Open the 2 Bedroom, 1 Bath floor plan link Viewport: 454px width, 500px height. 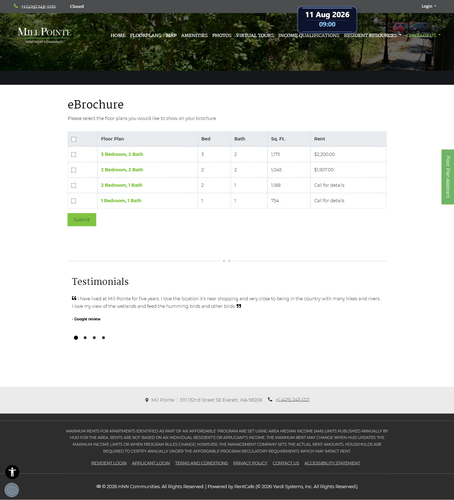click(122, 185)
